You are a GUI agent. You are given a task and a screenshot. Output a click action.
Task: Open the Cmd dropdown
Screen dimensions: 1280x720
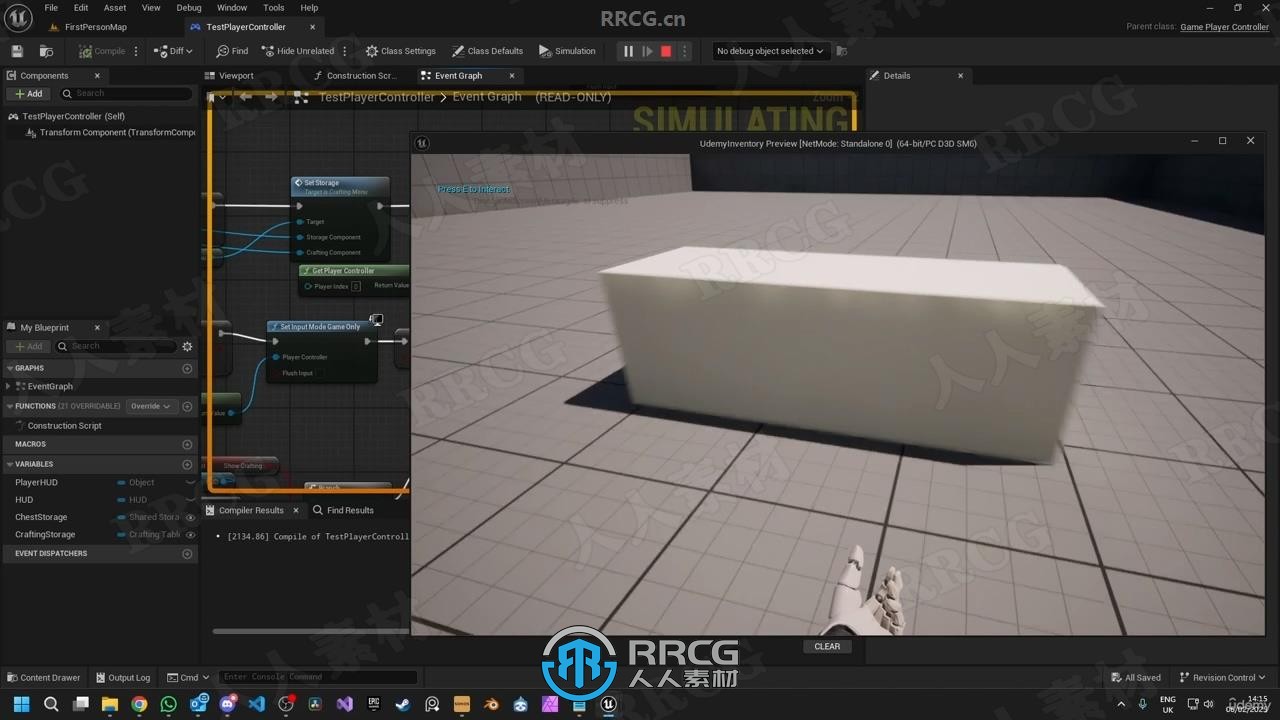pyautogui.click(x=188, y=677)
